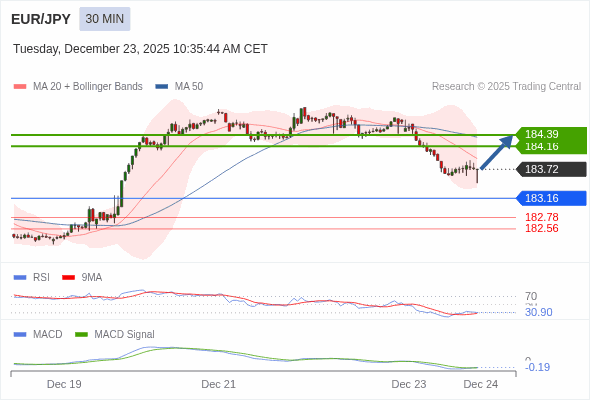Click the 183.16 pivot price tag
This screenshot has height=400, width=590.
coord(551,198)
